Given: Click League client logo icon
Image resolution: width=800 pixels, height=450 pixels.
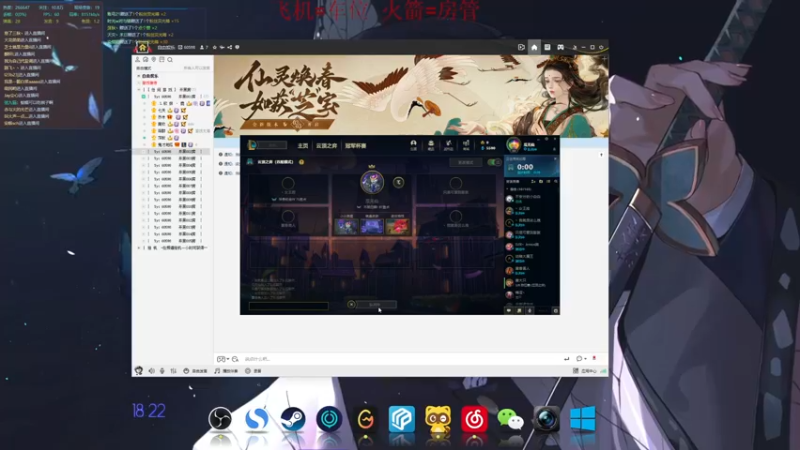Looking at the screenshot, I should click(x=252, y=145).
